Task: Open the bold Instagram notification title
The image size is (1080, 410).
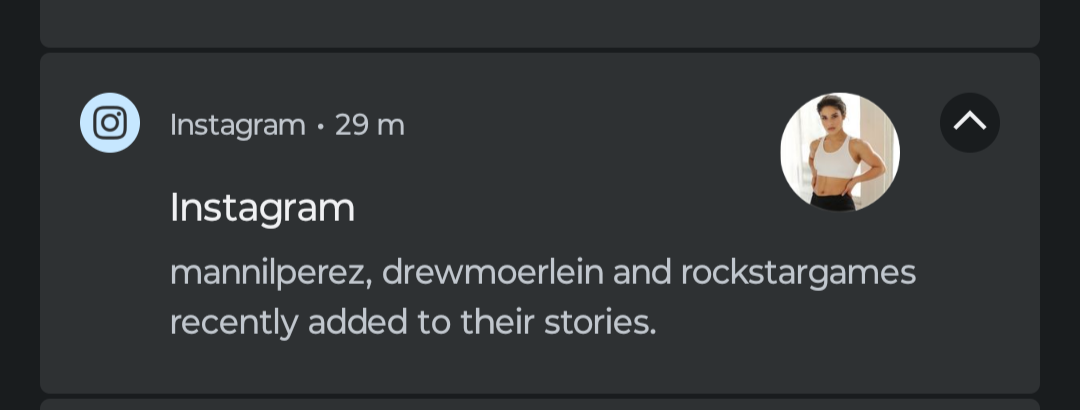Action: [x=262, y=207]
